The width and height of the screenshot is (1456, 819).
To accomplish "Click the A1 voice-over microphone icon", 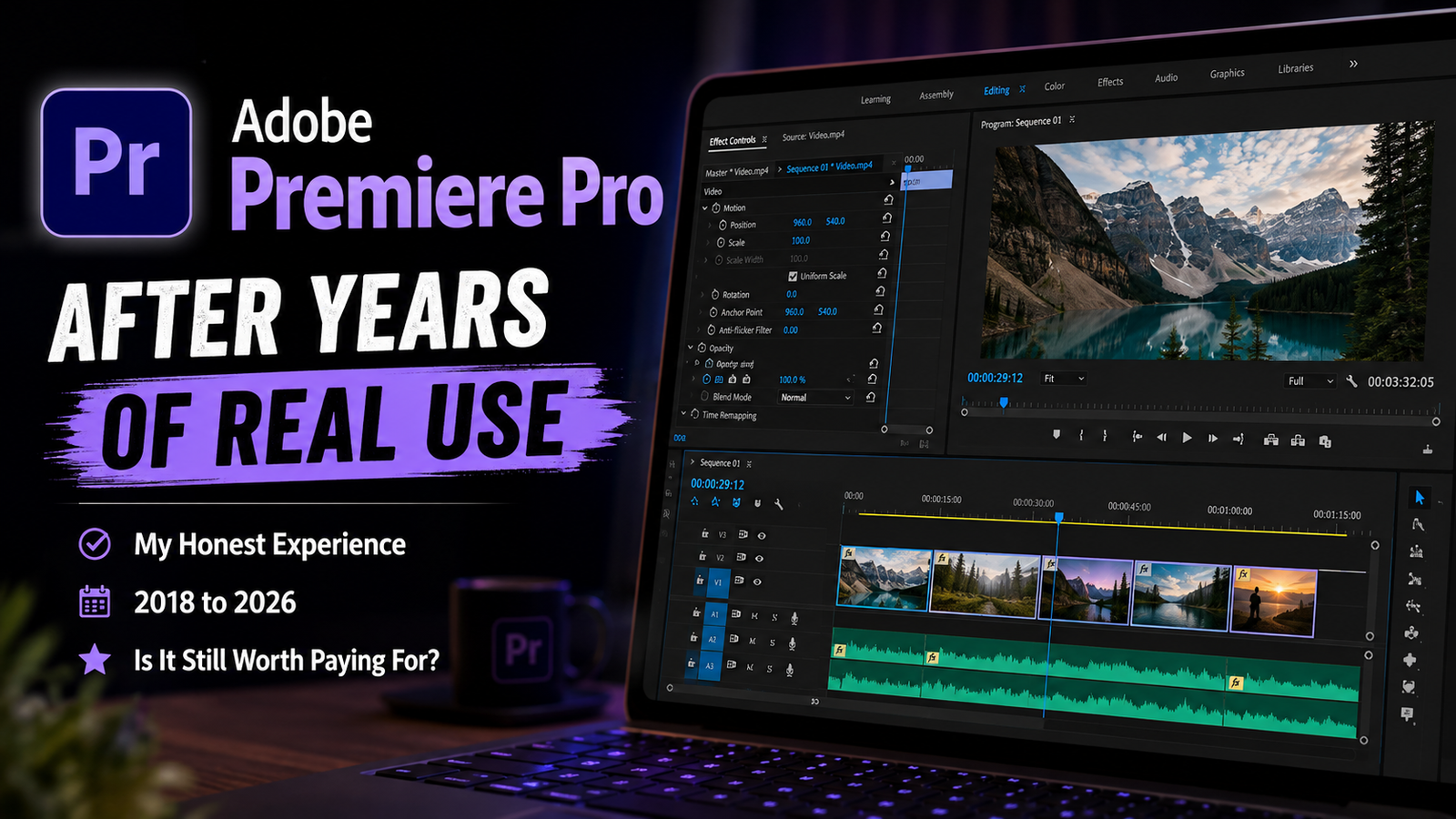I will [794, 618].
